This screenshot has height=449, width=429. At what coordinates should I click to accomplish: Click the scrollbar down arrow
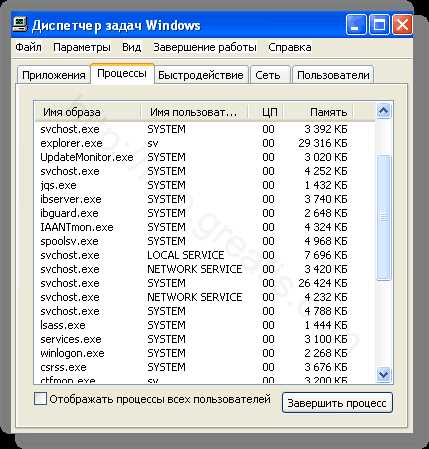pos(383,374)
